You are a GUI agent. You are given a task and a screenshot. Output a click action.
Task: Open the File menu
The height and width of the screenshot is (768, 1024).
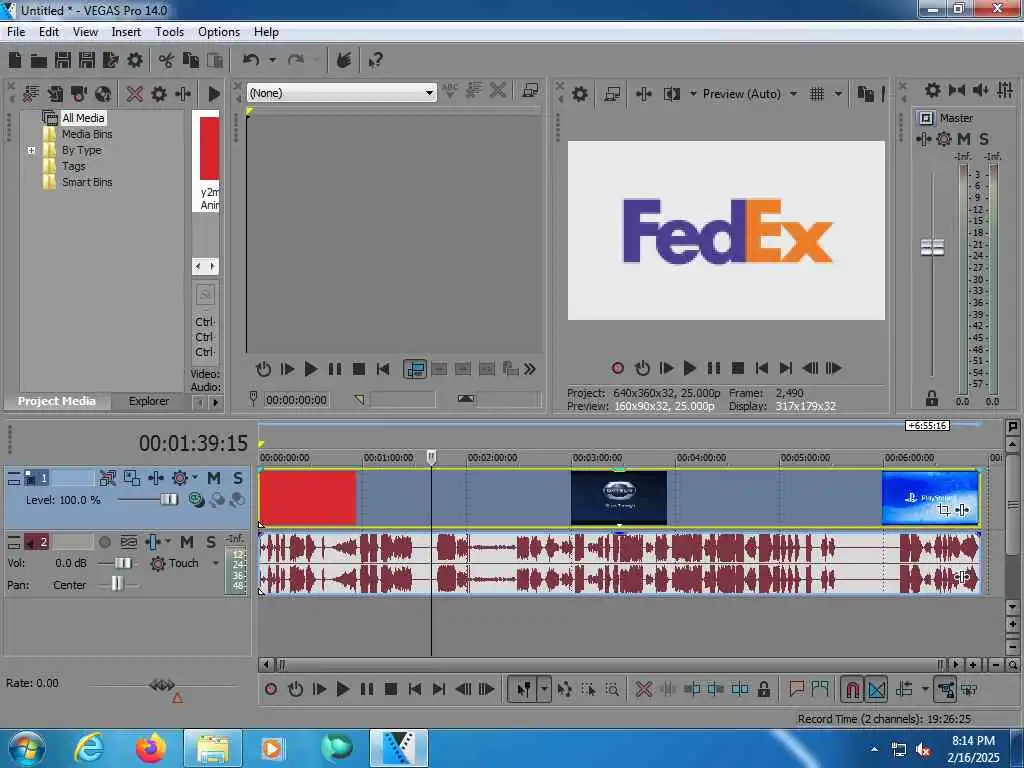(x=16, y=31)
